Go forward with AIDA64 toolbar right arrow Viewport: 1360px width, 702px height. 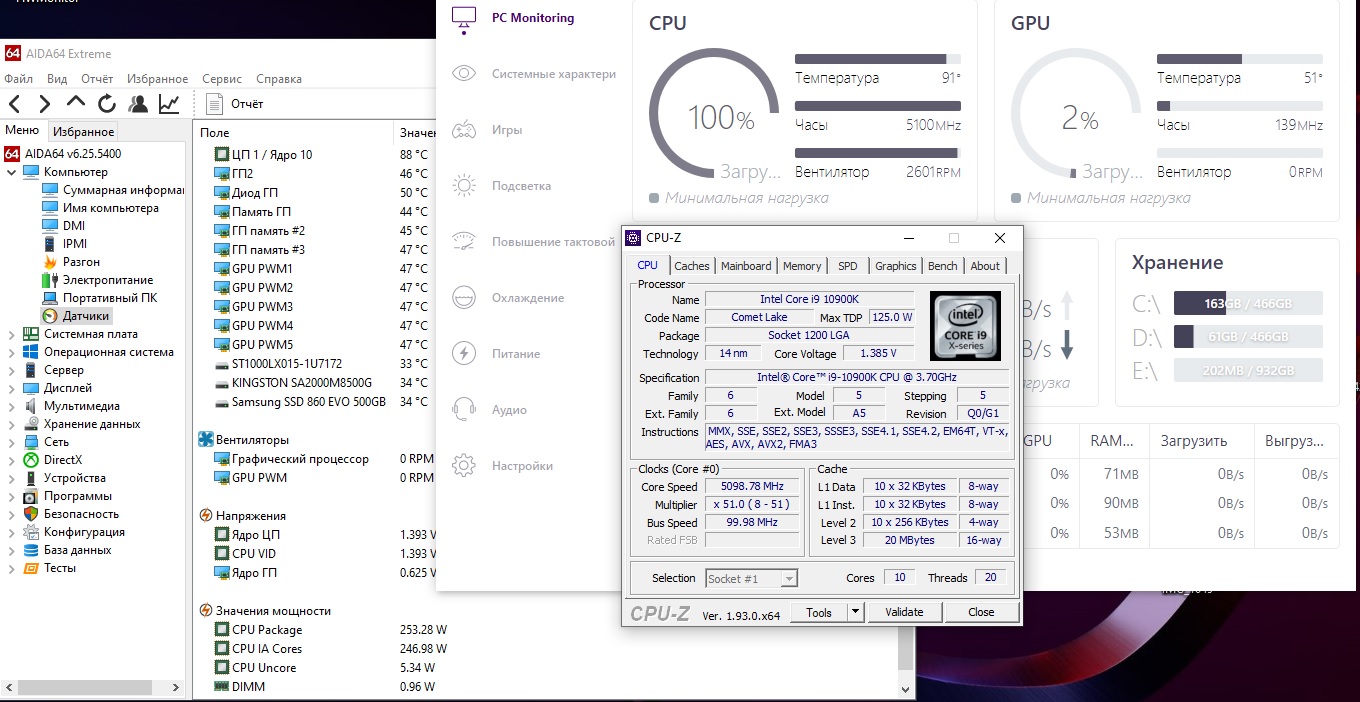click(x=44, y=104)
